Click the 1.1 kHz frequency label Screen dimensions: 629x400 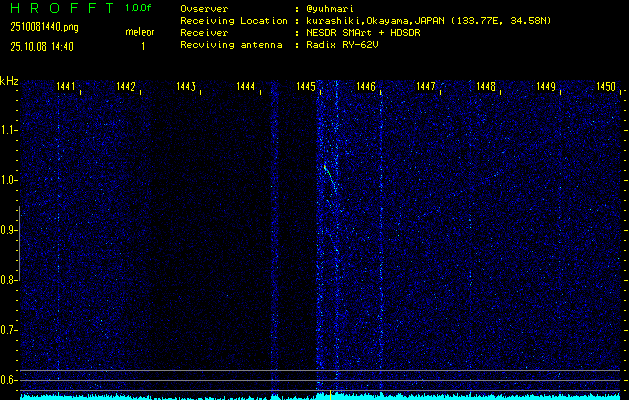(7, 130)
